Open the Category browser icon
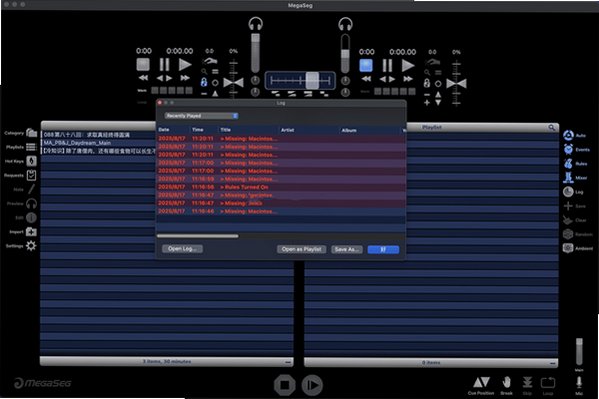Screen dimensions: 599x399 tap(31, 133)
